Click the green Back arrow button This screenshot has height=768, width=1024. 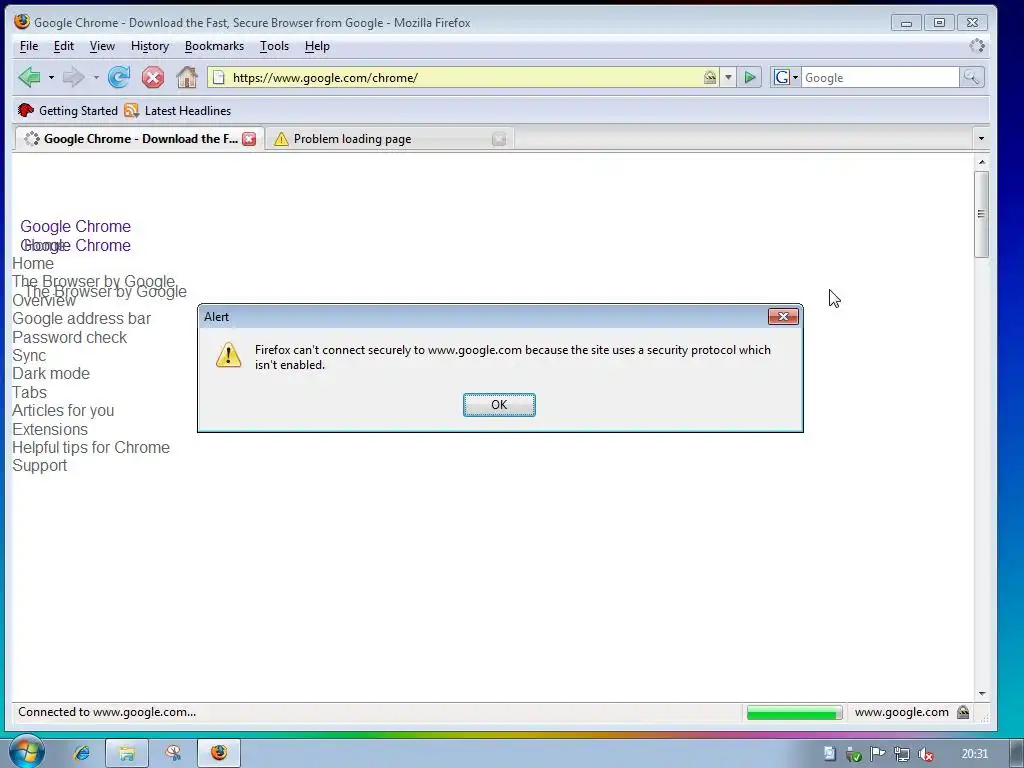(29, 77)
